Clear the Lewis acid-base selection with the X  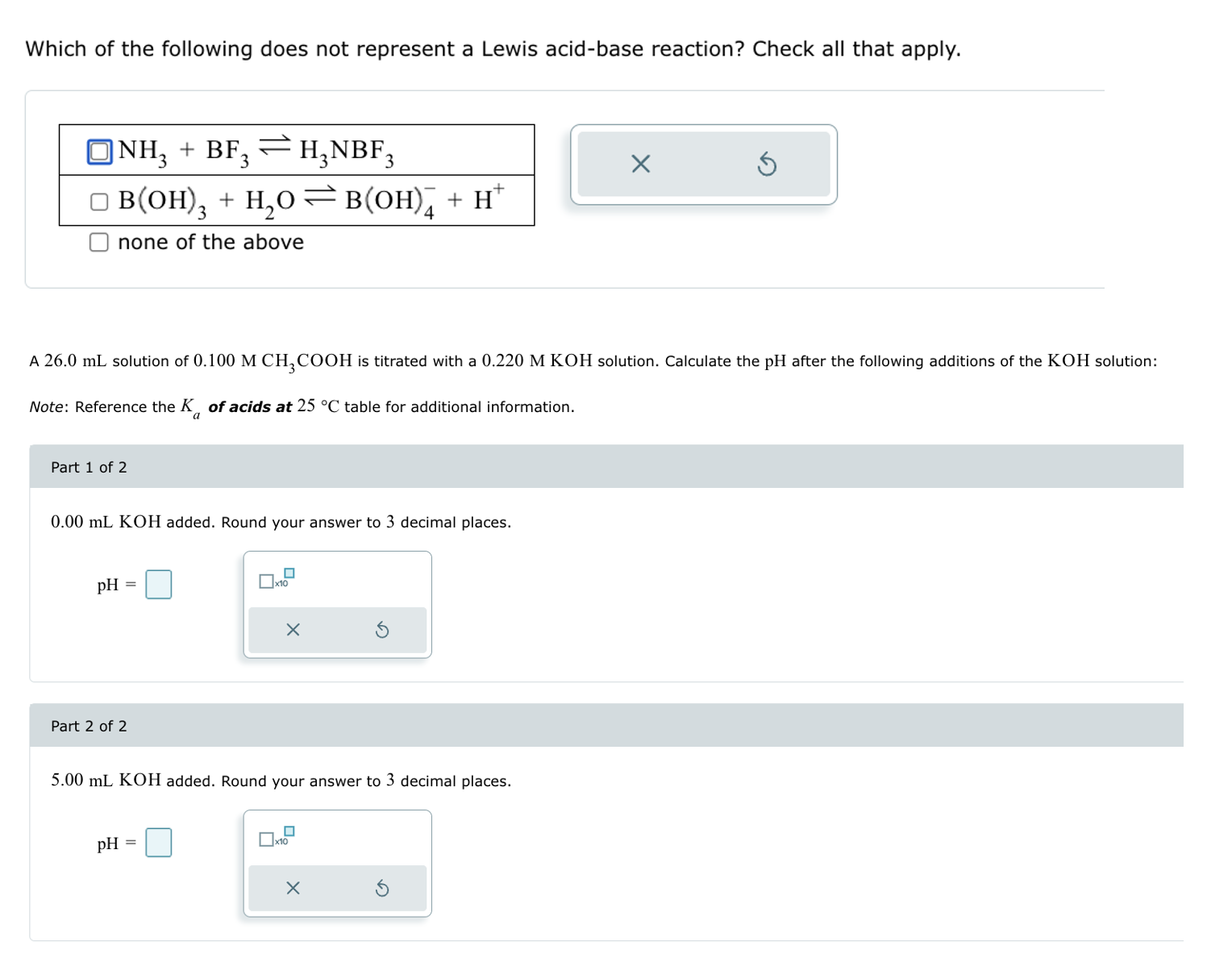(x=640, y=164)
